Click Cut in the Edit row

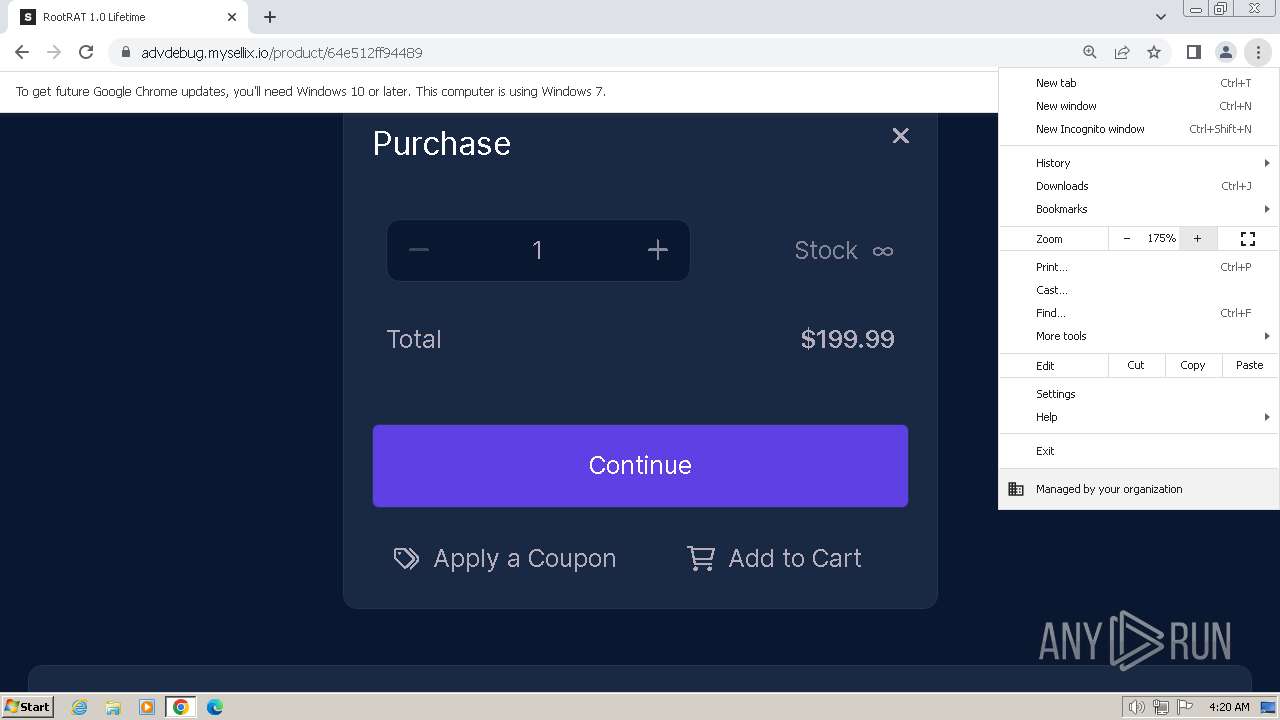pos(1136,365)
